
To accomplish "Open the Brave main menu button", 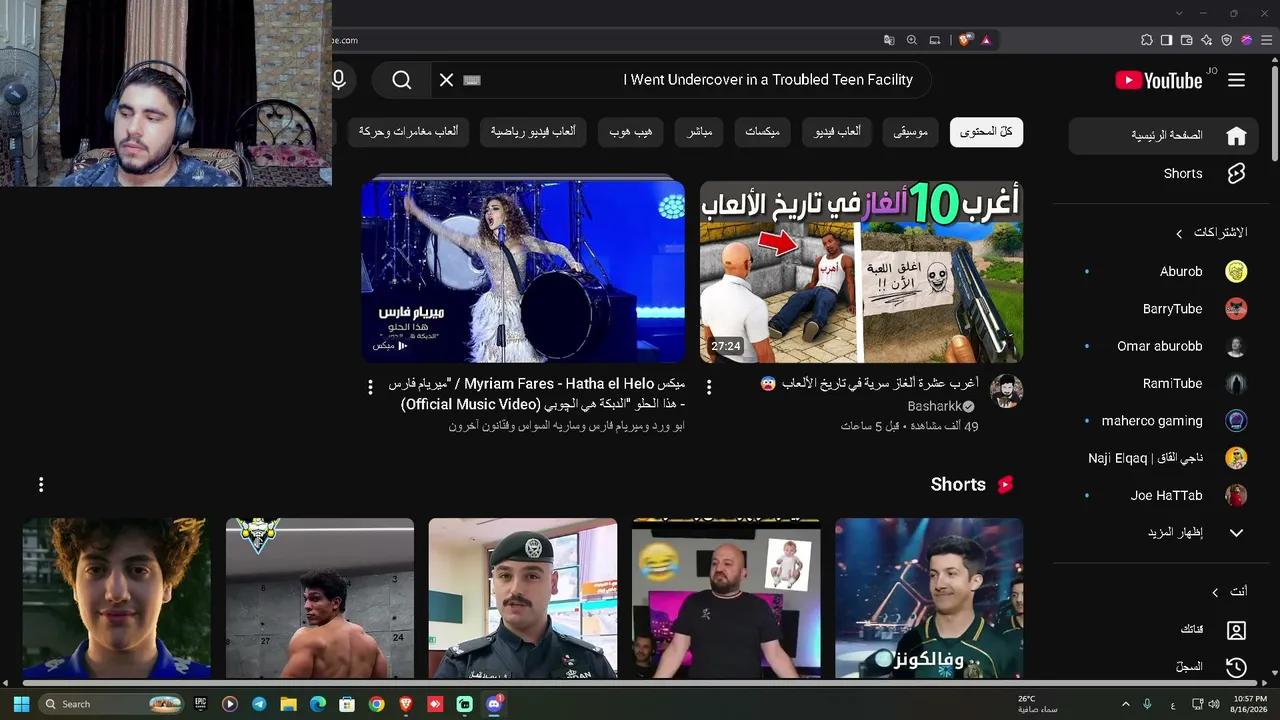I will pos(1267,40).
